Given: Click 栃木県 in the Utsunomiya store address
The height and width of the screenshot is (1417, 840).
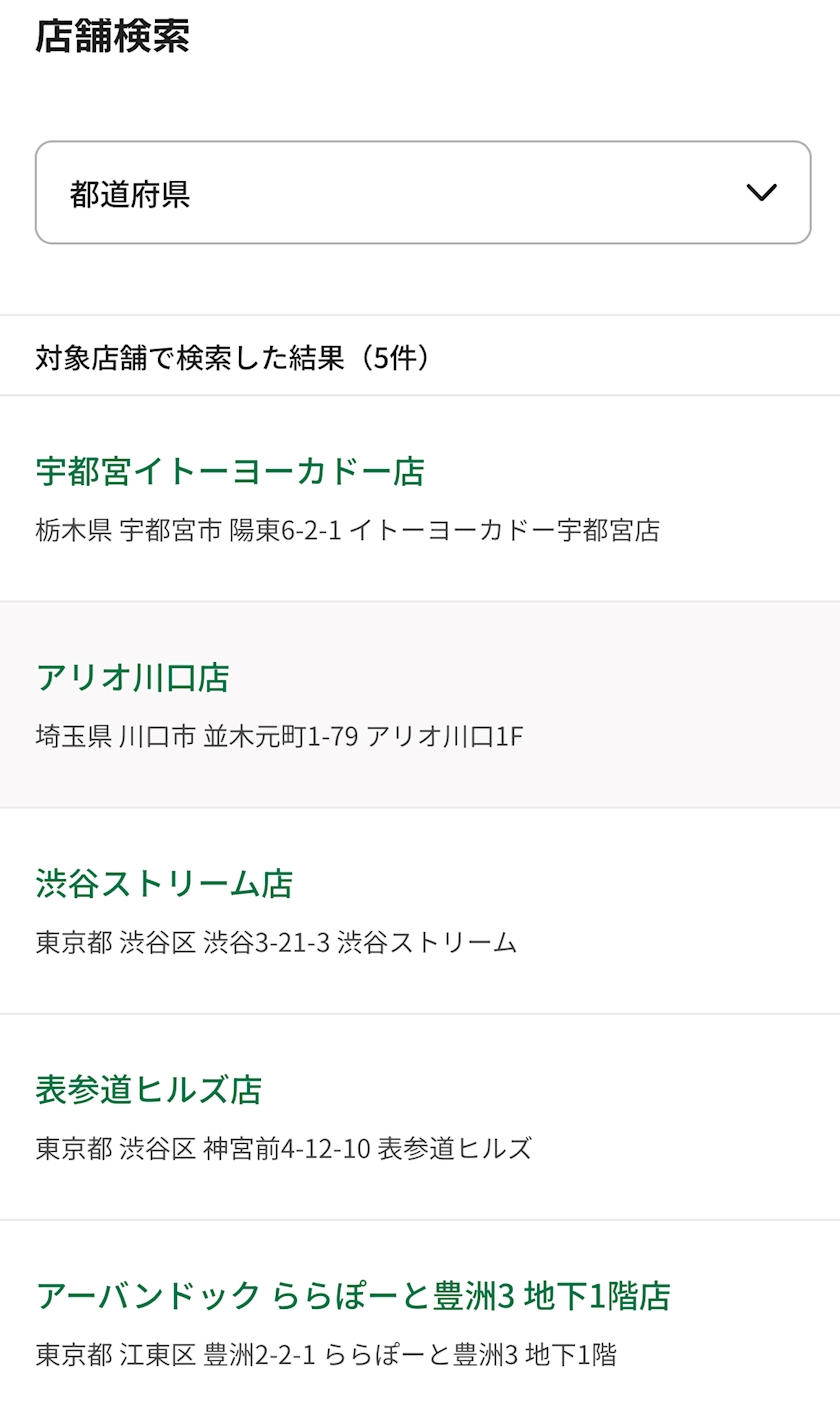Looking at the screenshot, I should click(73, 530).
